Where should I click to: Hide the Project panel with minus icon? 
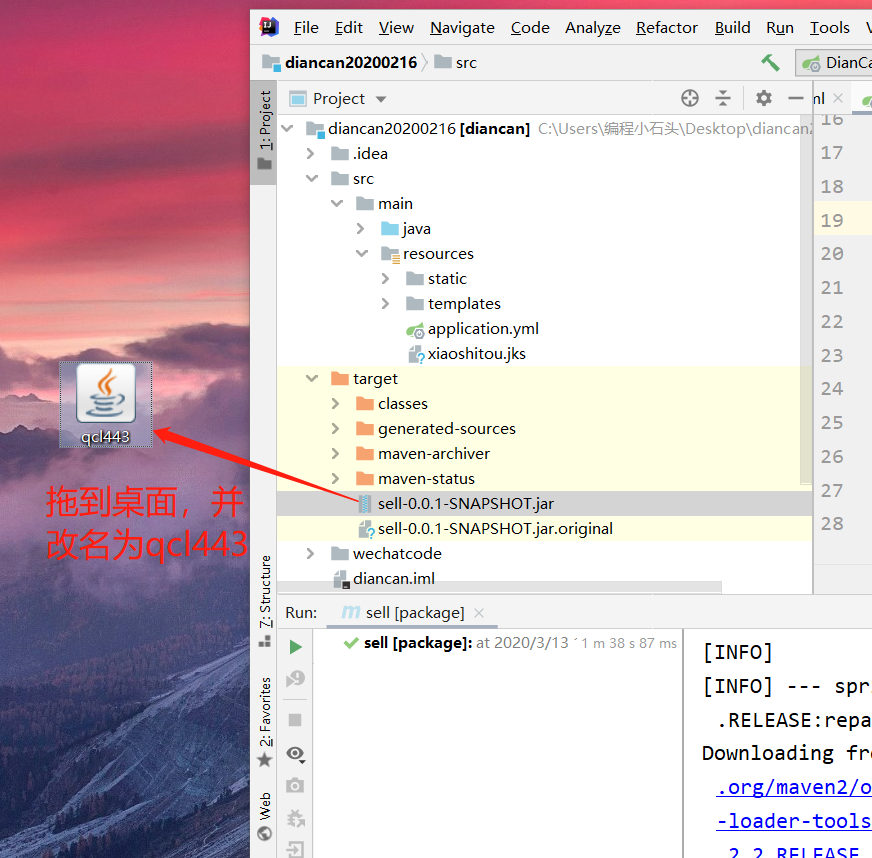coord(796,98)
